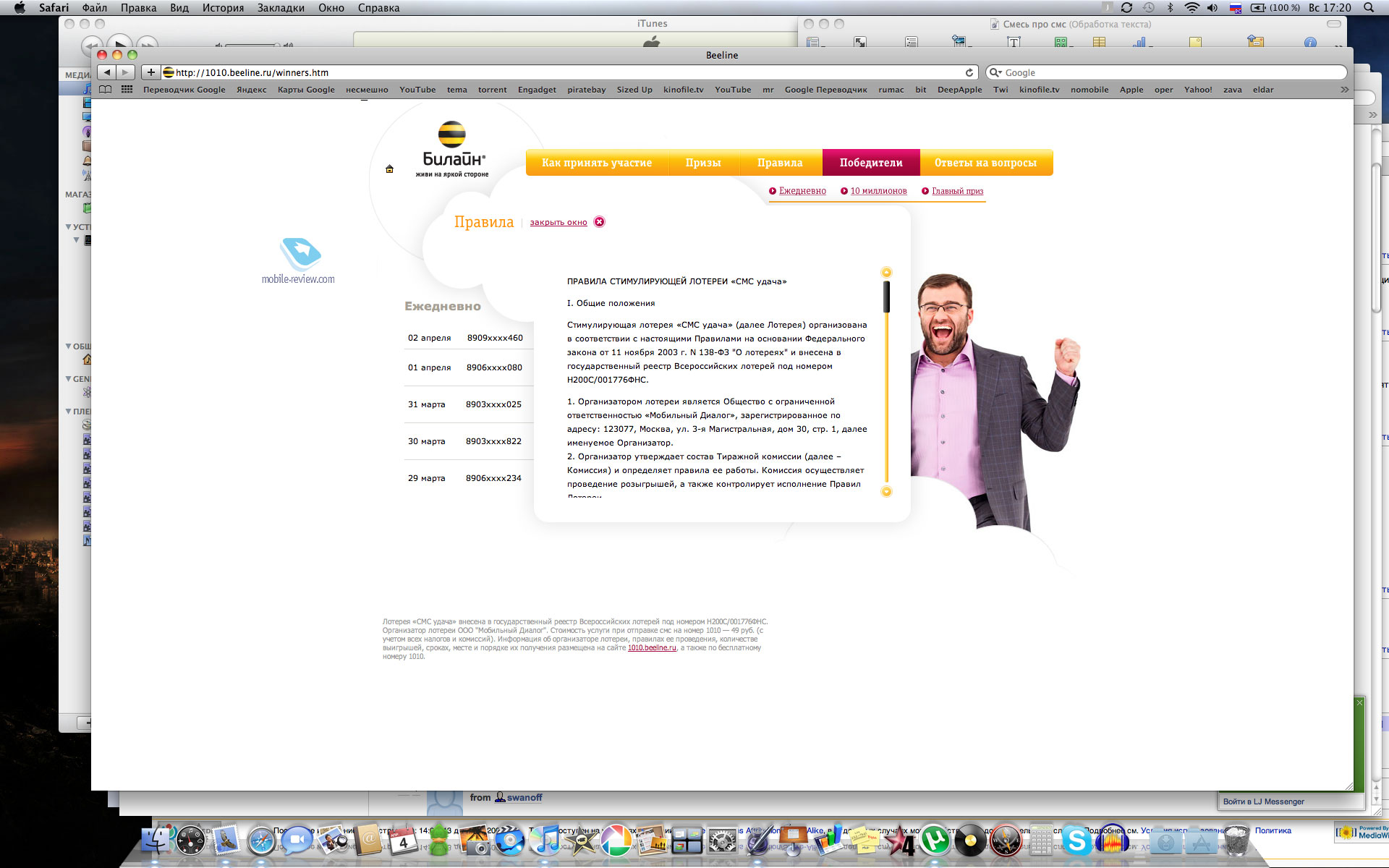Open Address Book from the Dock
Screen dimensions: 1389x868
[368, 841]
